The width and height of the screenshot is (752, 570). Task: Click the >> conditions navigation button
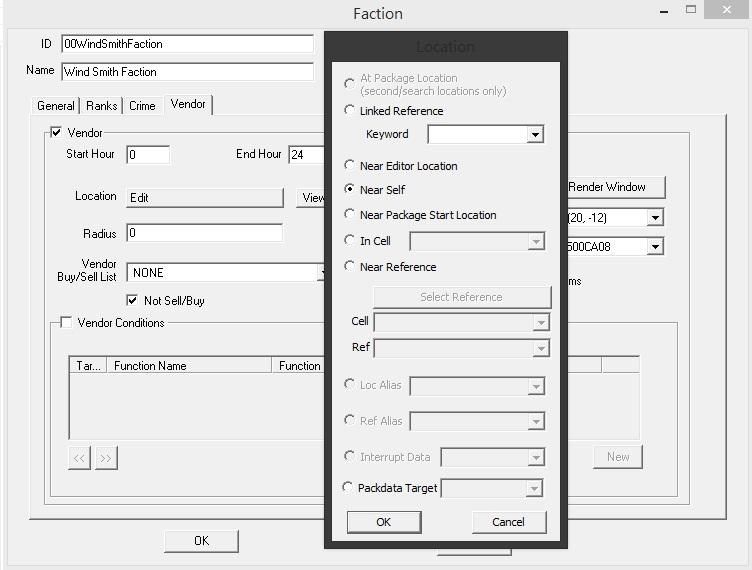[x=106, y=458]
